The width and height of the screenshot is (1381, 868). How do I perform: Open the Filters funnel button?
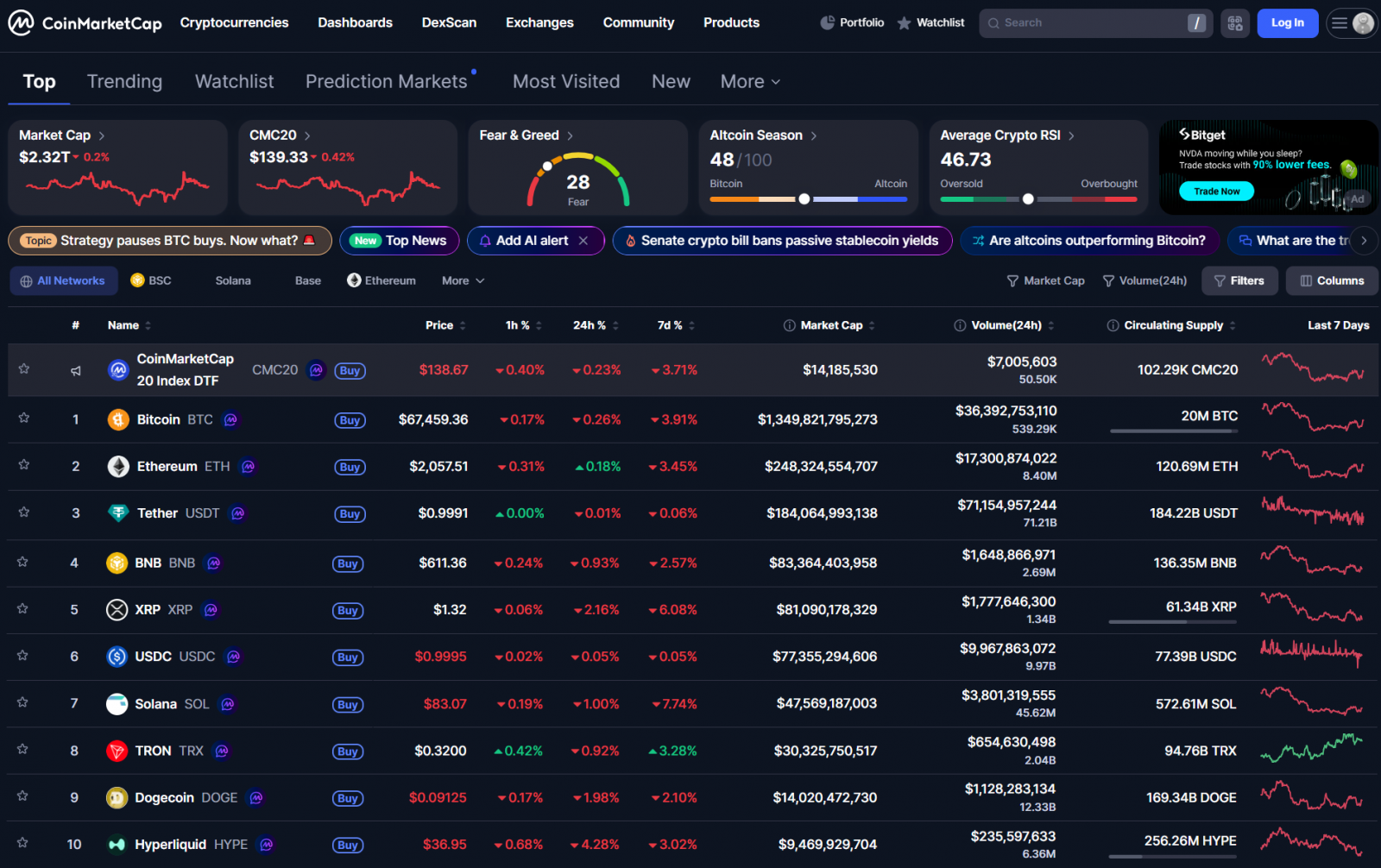(x=1239, y=281)
